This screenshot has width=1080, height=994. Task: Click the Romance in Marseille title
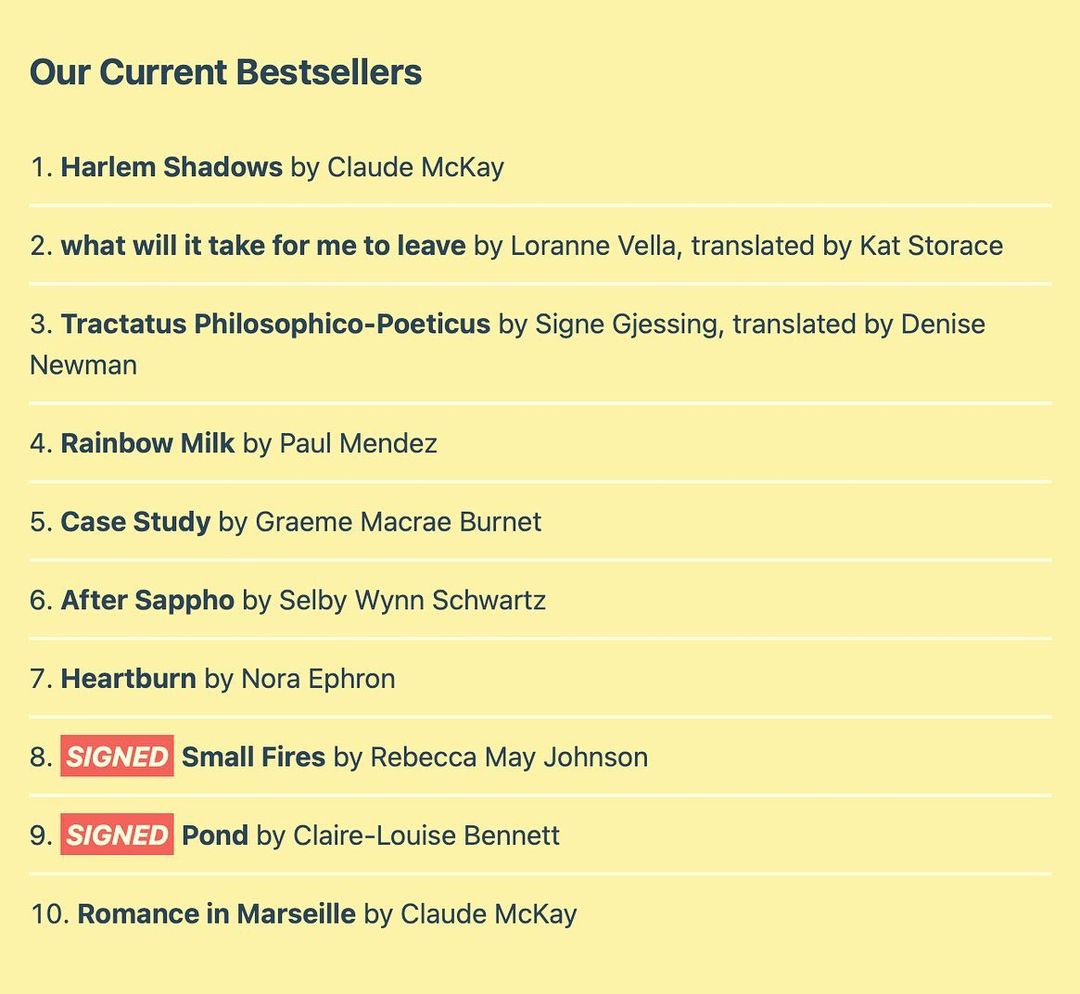pos(216,914)
